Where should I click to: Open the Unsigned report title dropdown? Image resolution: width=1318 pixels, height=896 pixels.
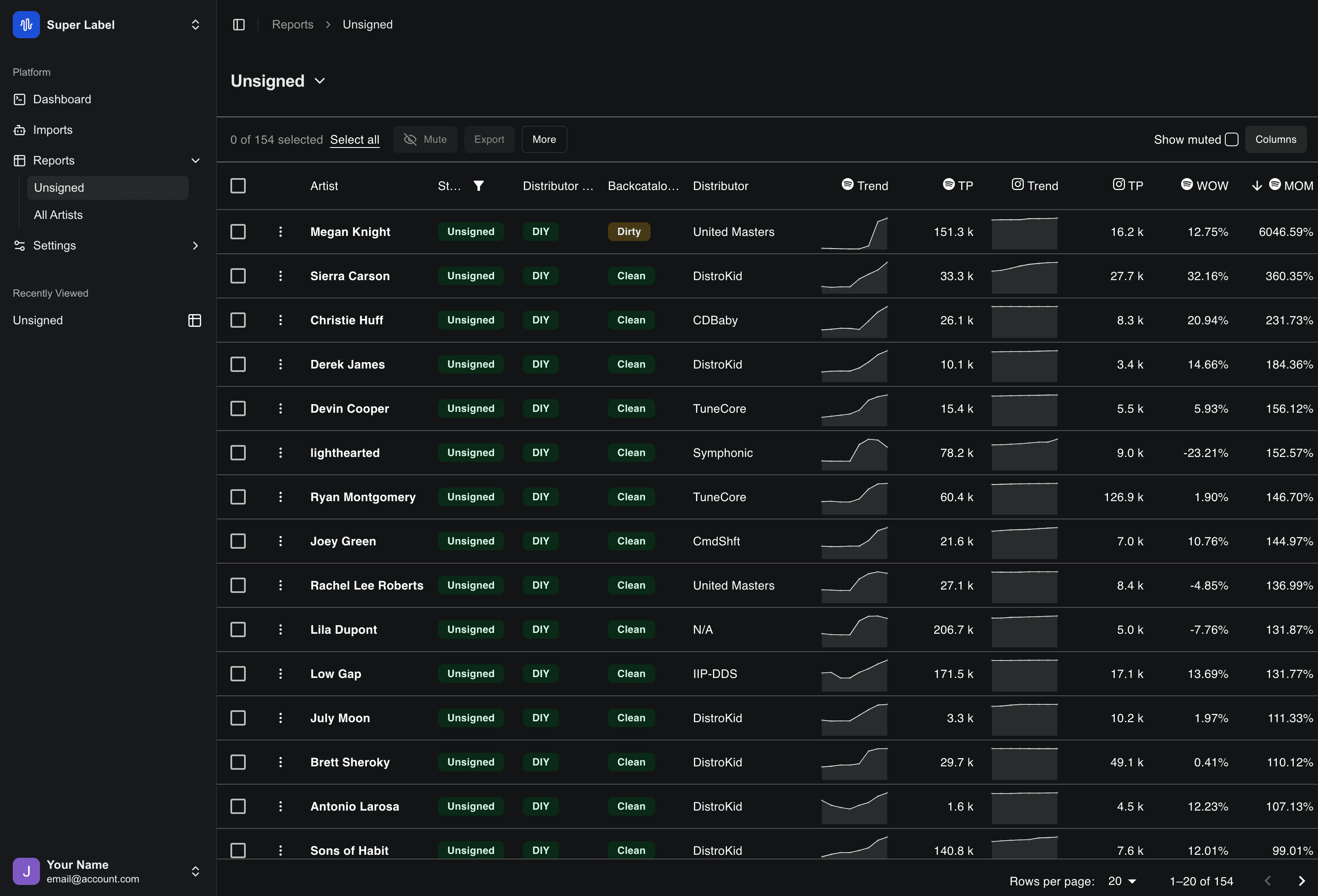319,81
